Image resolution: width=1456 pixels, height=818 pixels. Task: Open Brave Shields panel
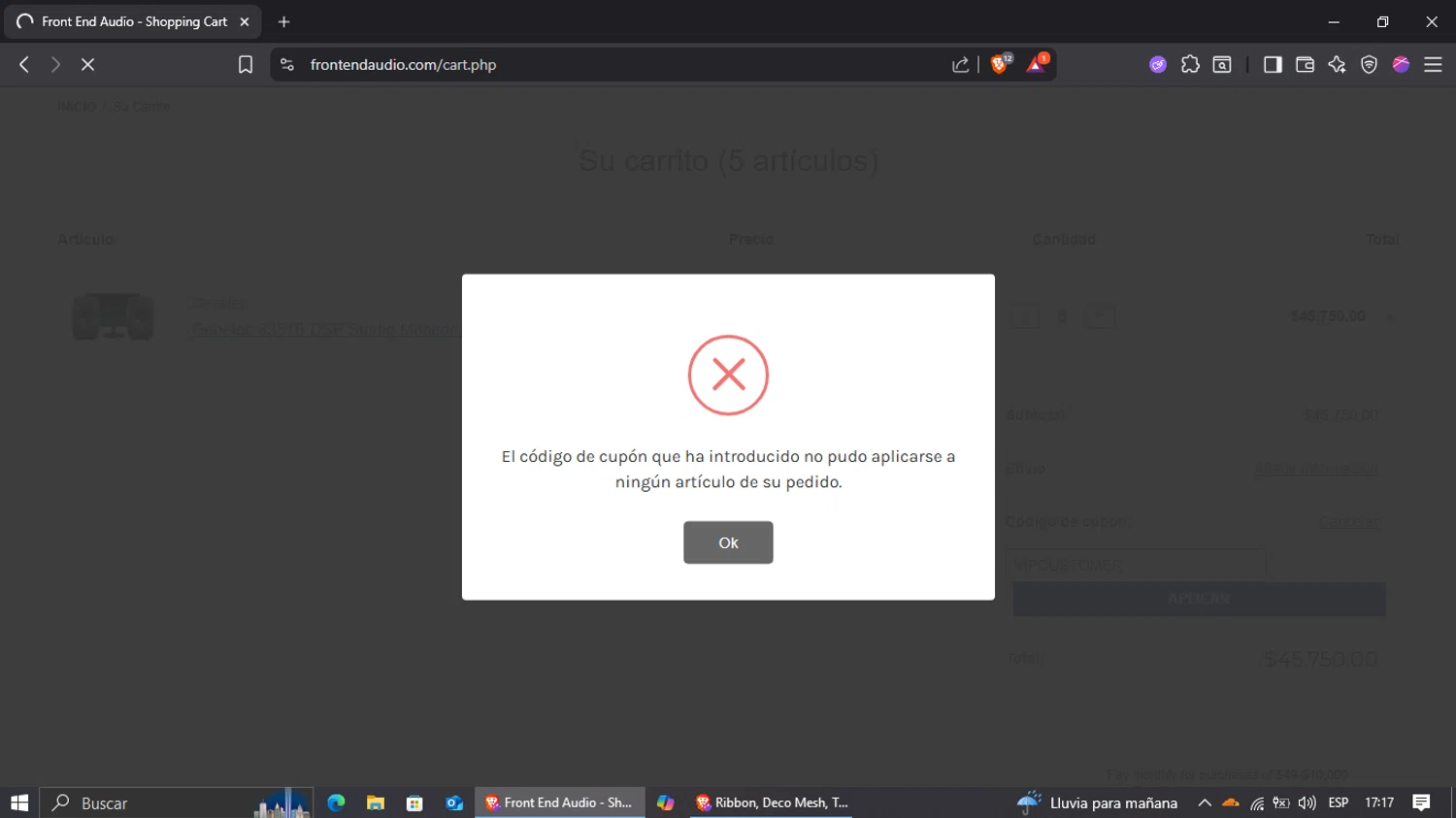(1000, 64)
